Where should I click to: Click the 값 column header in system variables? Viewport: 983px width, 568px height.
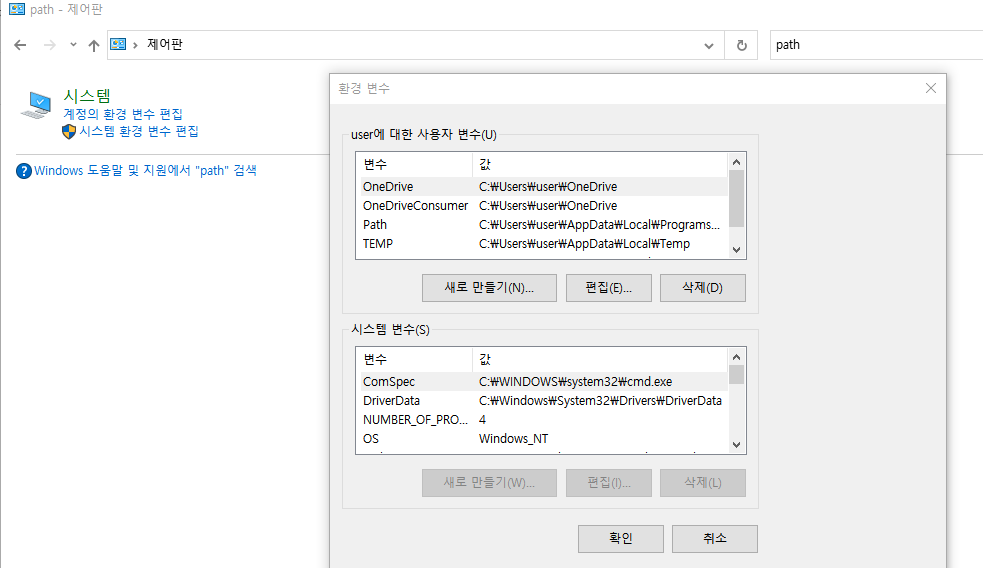click(x=599, y=359)
